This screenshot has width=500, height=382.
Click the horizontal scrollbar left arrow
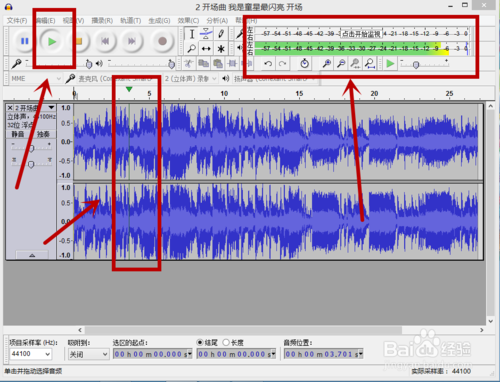[80, 330]
